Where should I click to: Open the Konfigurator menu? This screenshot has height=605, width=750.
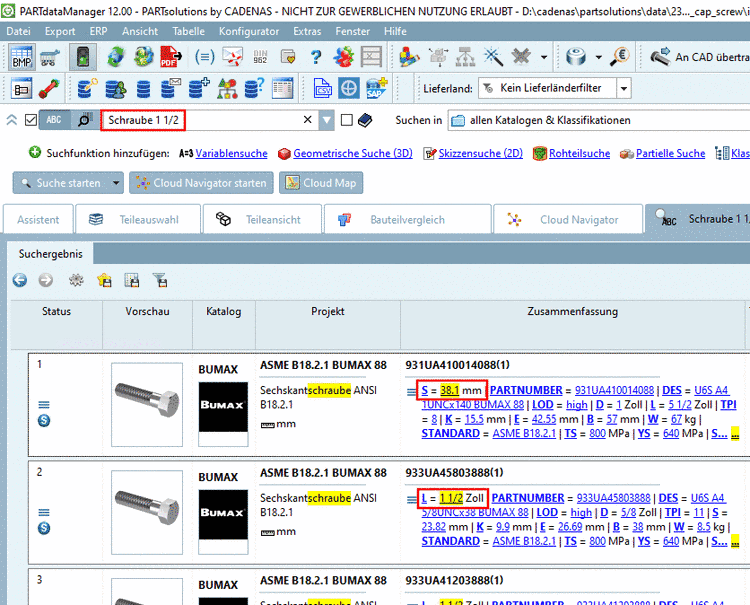(249, 31)
